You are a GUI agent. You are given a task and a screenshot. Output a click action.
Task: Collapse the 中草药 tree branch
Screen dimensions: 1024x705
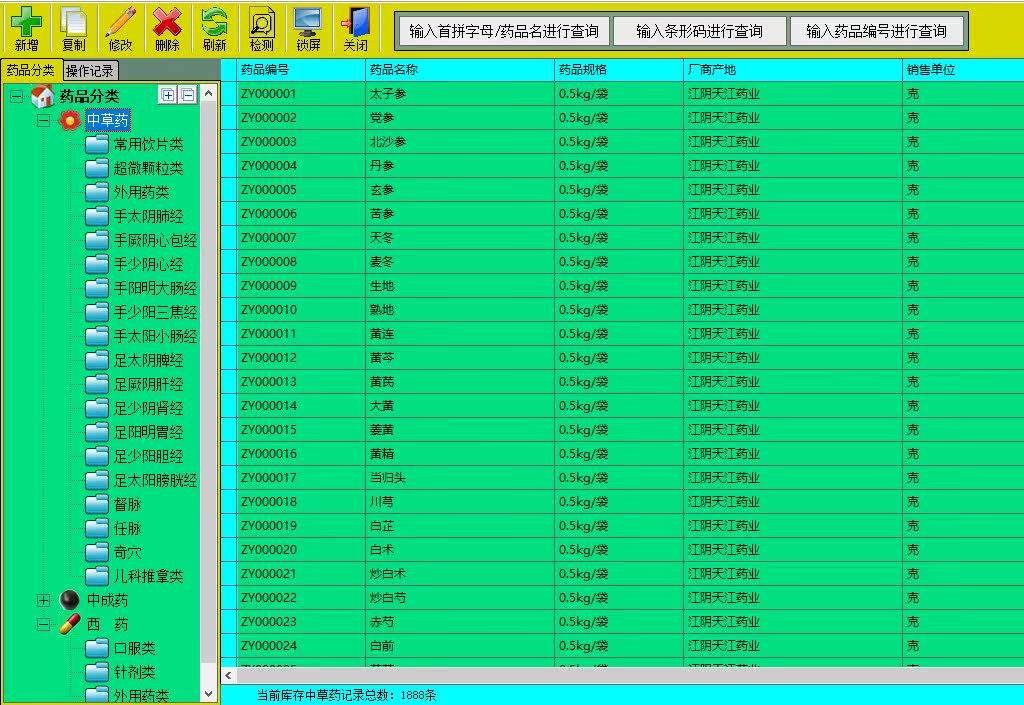point(44,120)
